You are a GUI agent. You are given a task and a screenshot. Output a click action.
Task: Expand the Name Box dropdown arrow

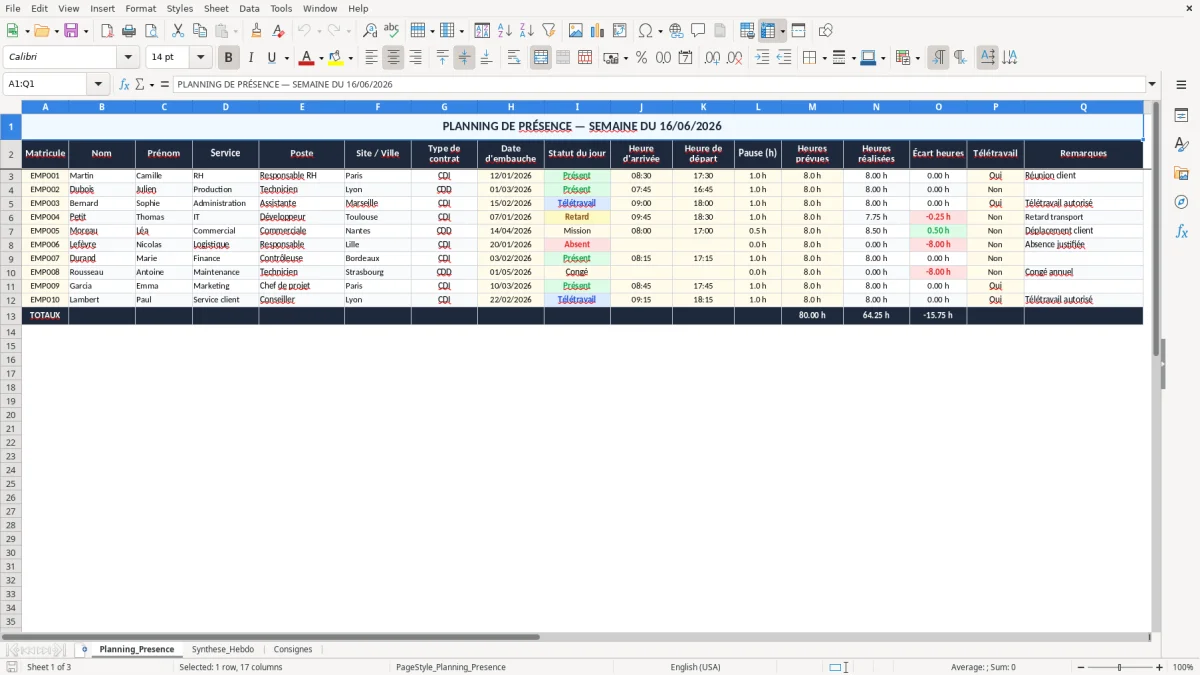pos(98,84)
